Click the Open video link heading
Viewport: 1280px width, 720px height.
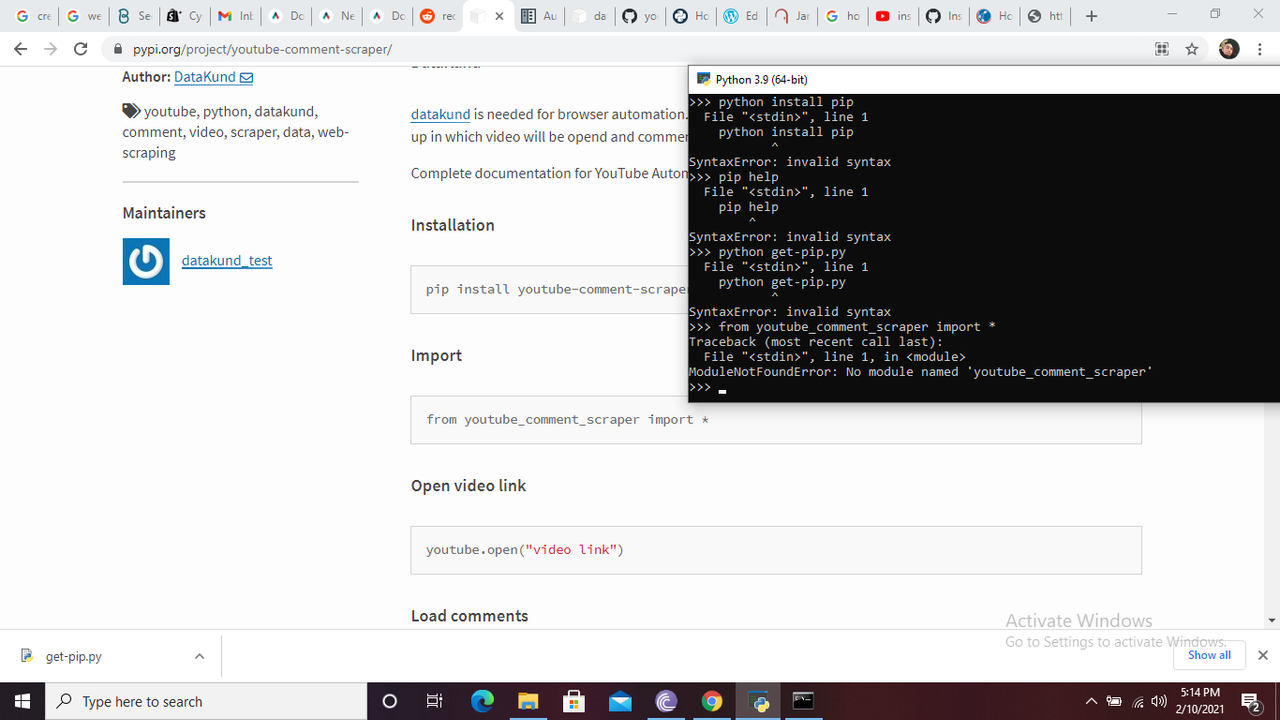pyautogui.click(x=468, y=485)
